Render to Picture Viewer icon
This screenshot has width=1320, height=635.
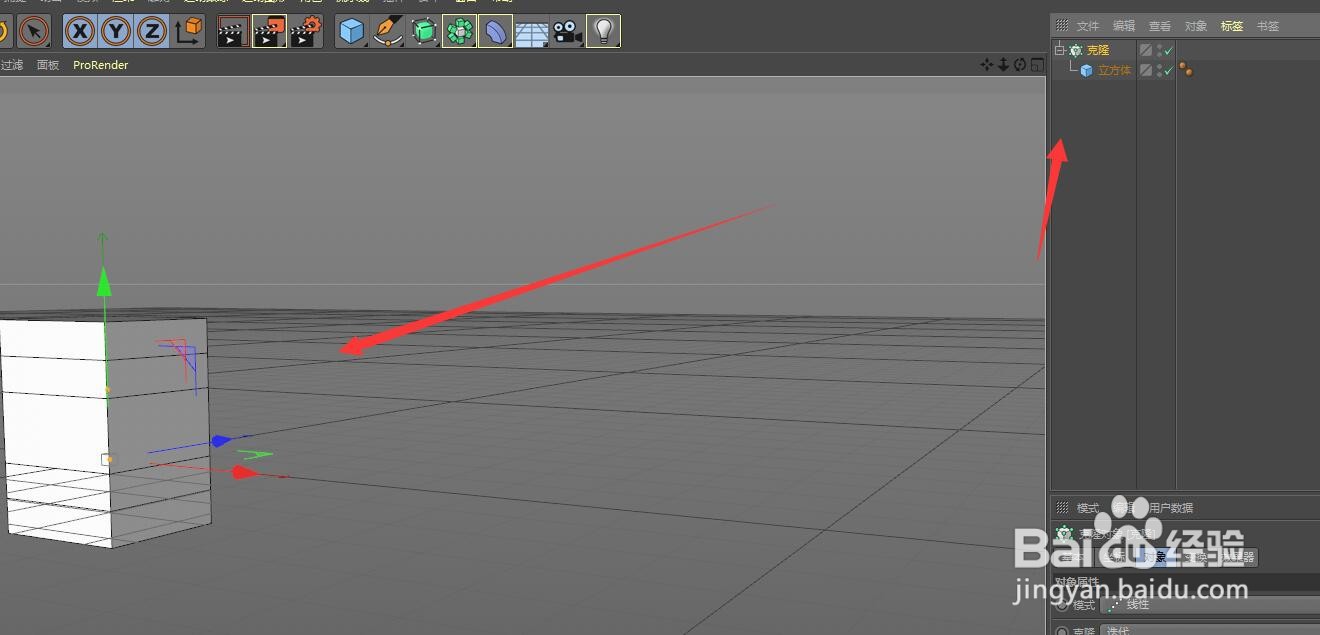pos(269,32)
